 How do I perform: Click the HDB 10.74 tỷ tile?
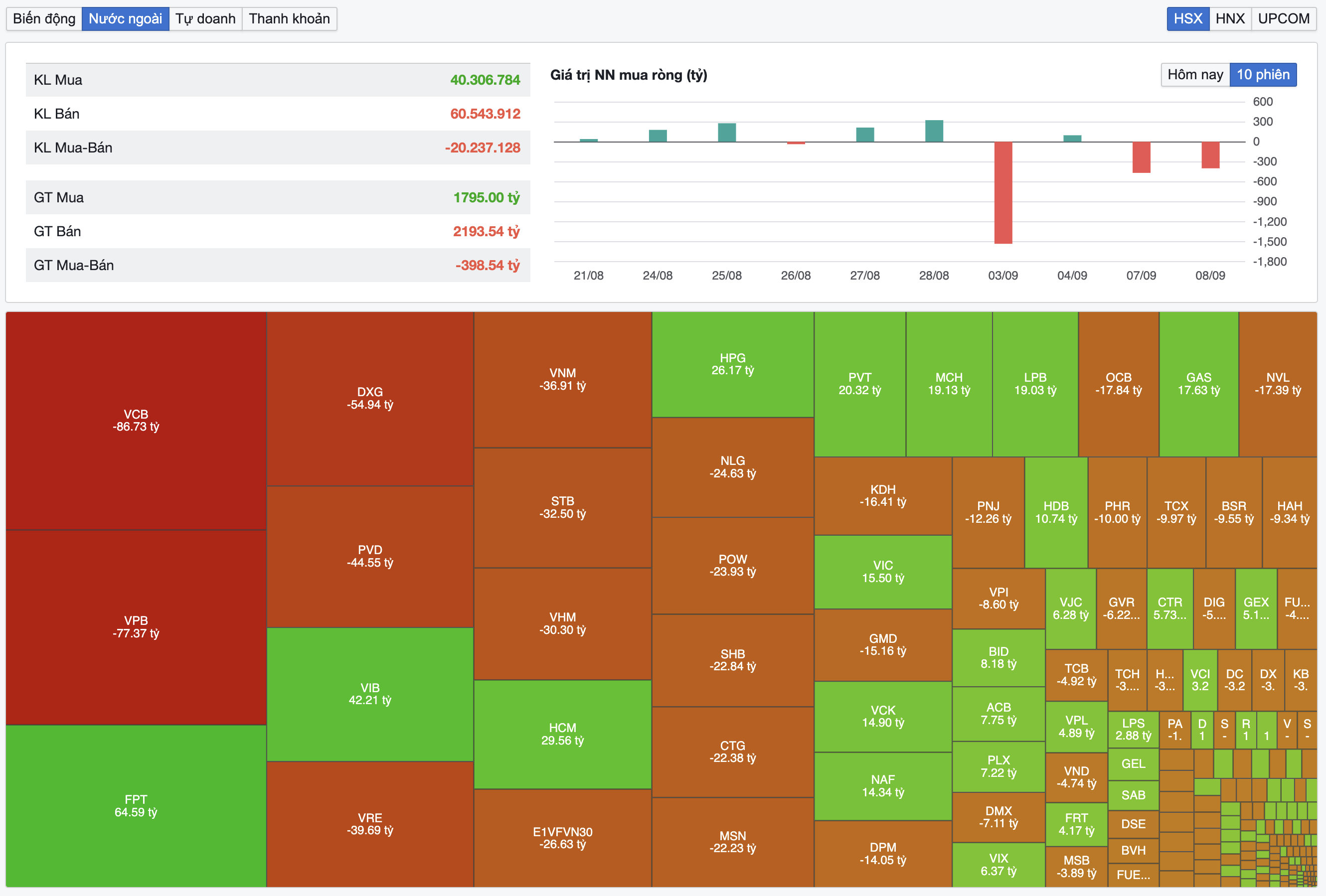coord(1056,513)
